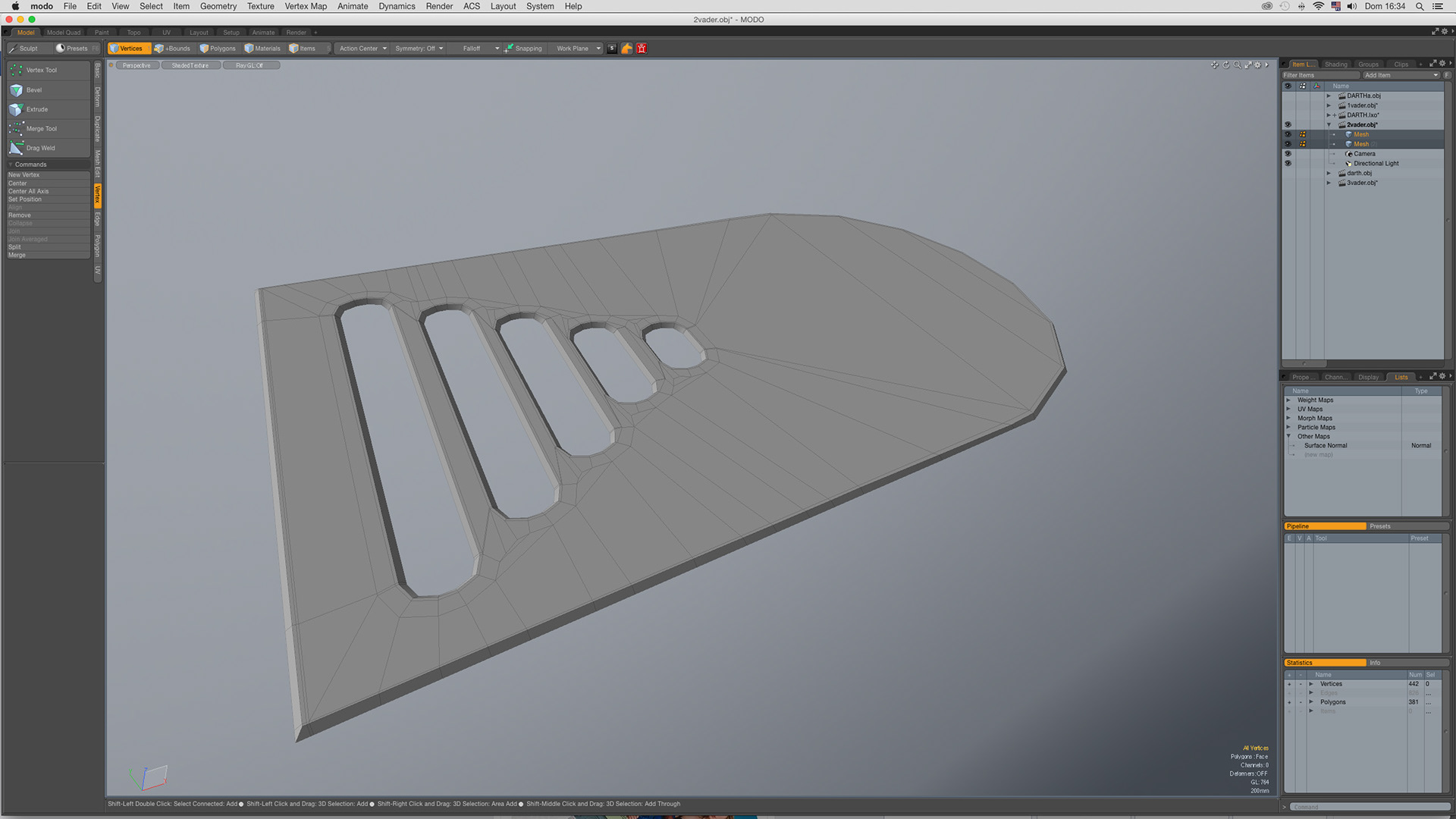
Task: Open the Symmetry: Off dropdown
Action: pyautogui.click(x=419, y=49)
